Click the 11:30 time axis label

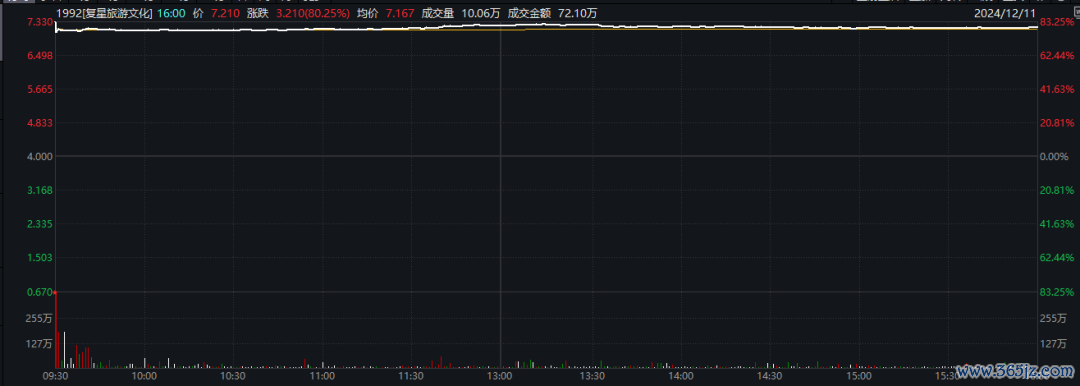click(x=411, y=376)
